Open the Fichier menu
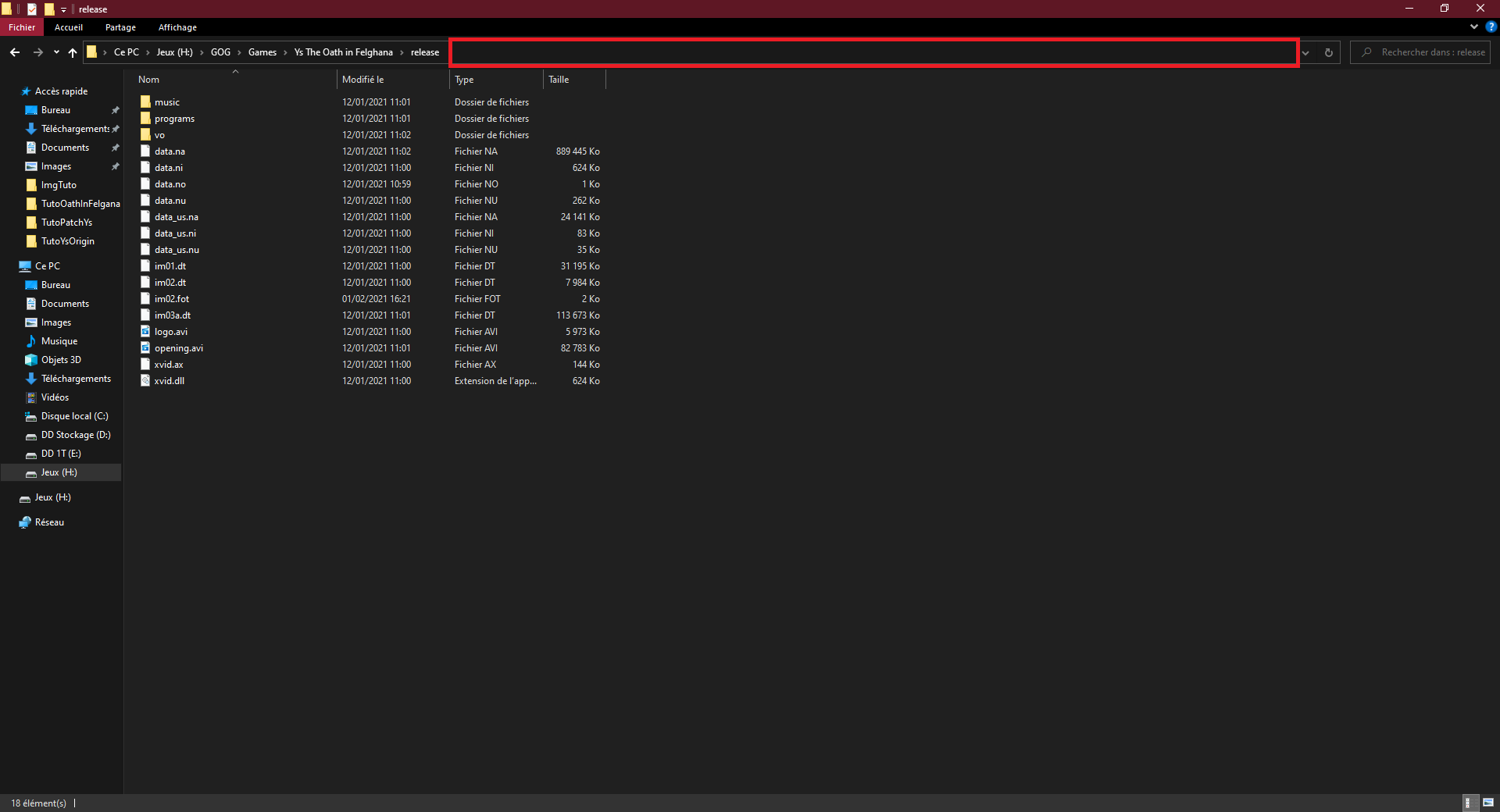 (22, 27)
